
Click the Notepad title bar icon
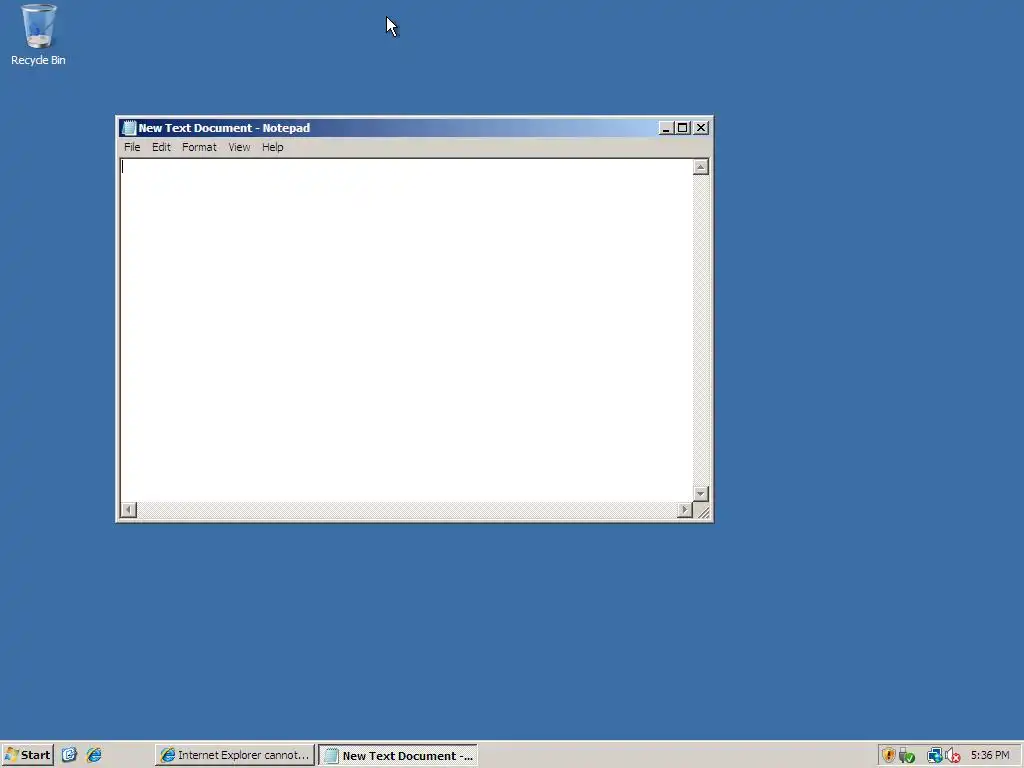129,128
